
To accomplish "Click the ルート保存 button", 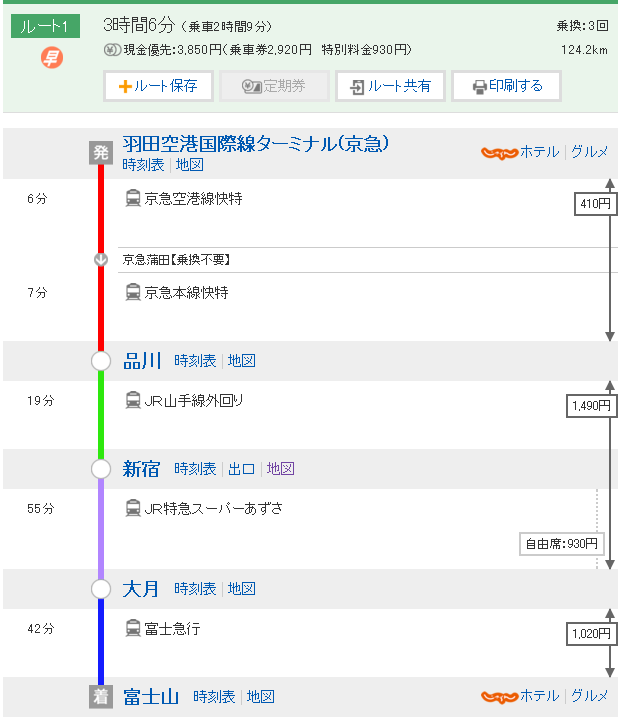I will [x=158, y=86].
